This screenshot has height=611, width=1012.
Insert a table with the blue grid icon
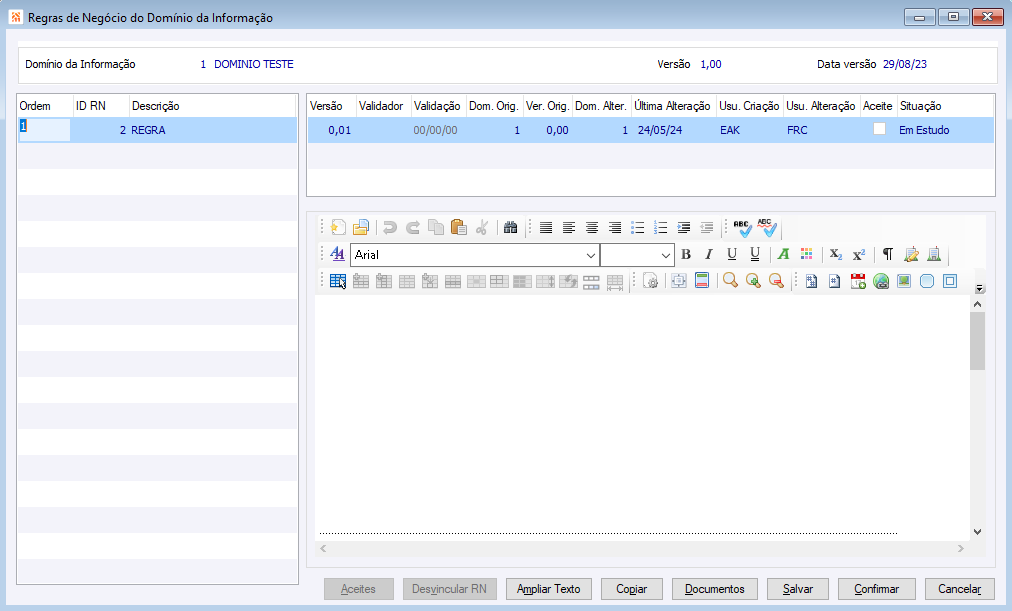338,281
